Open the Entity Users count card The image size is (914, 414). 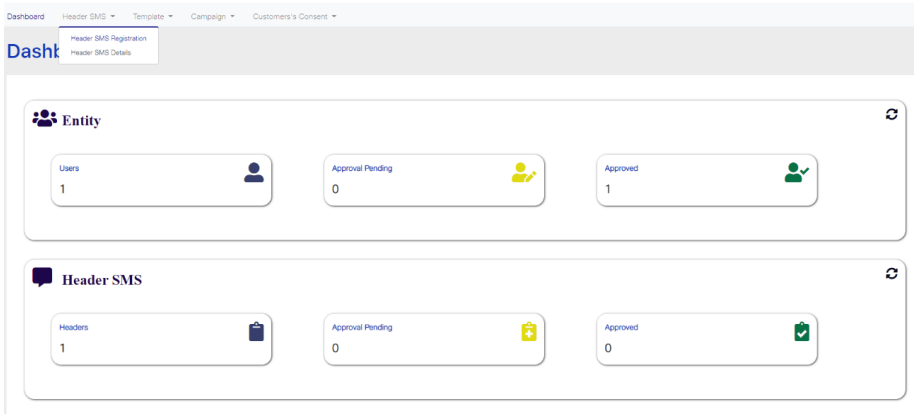[161, 180]
